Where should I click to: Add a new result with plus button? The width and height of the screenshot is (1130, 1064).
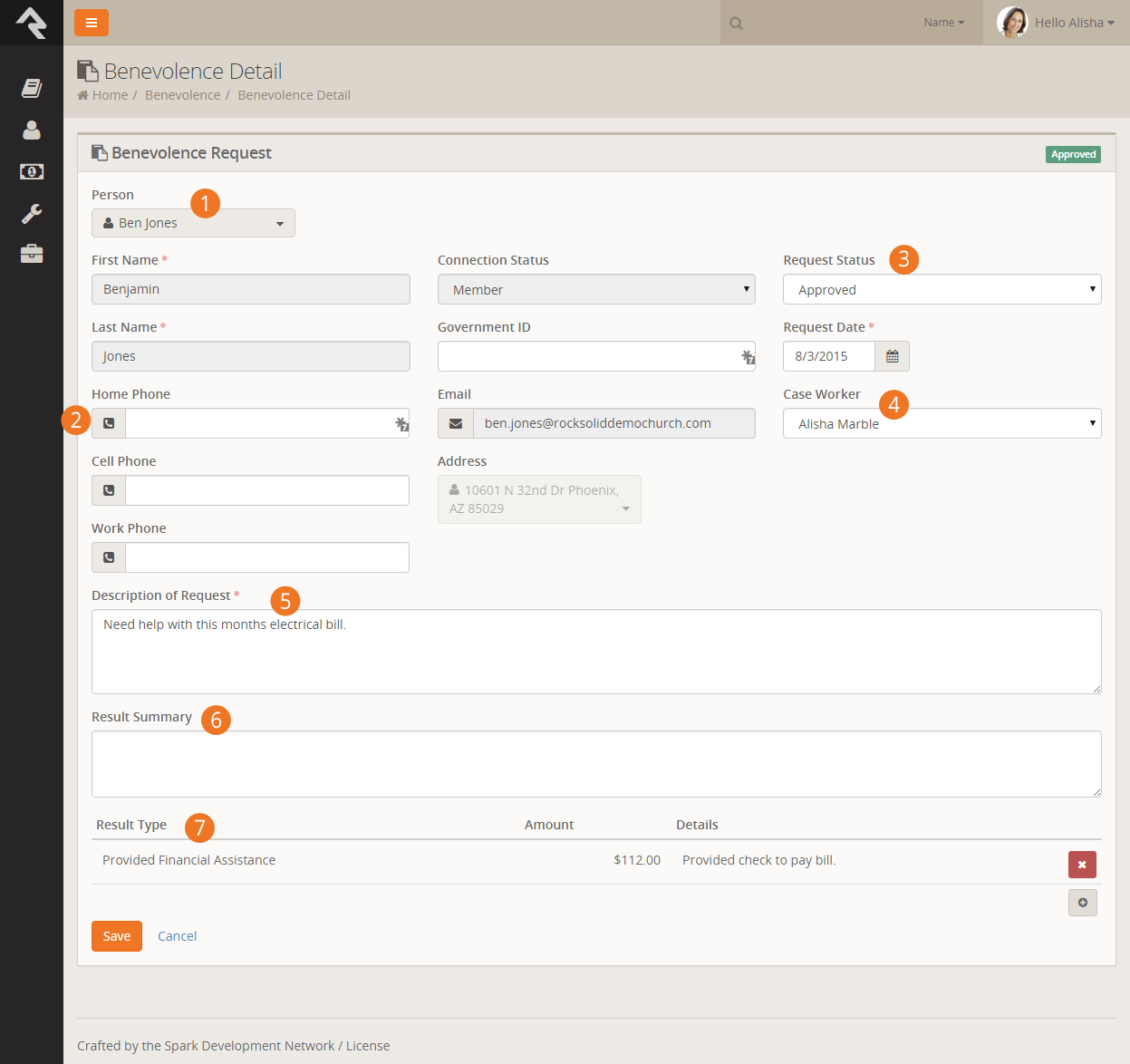1082,903
